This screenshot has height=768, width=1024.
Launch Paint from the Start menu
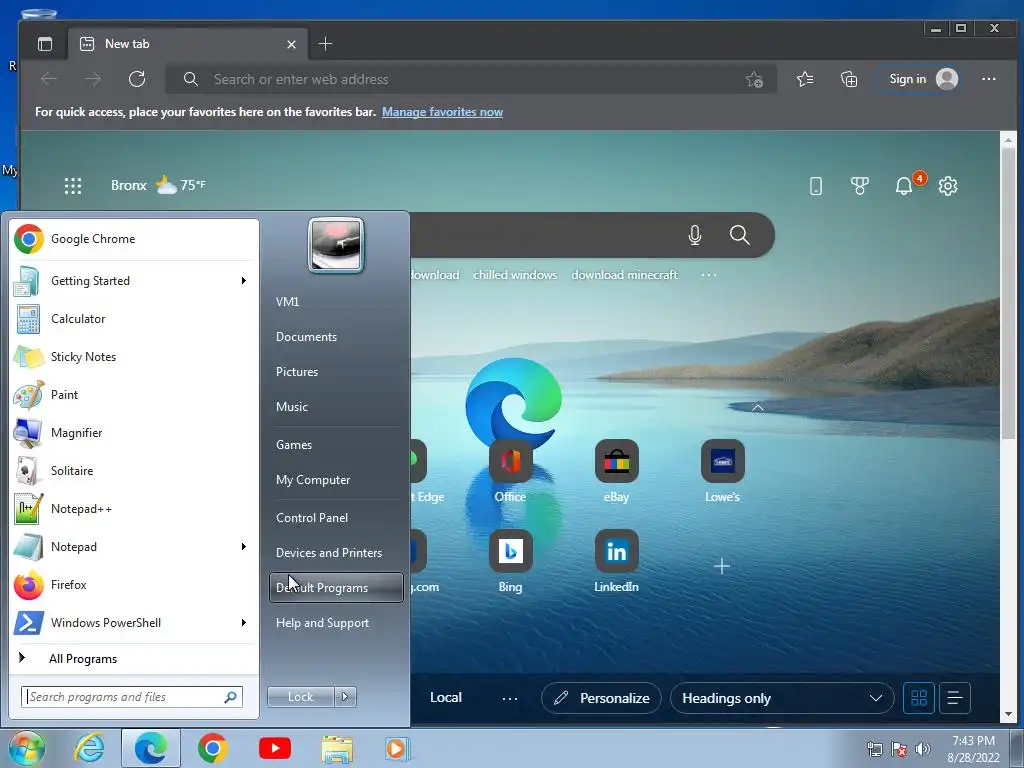(134, 394)
